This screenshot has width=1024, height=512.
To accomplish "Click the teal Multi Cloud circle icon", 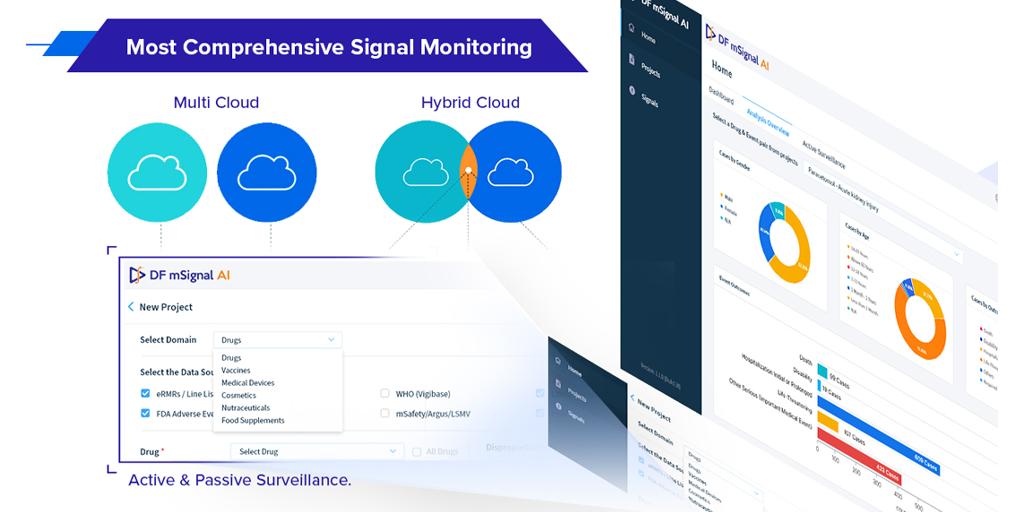I will [x=157, y=172].
